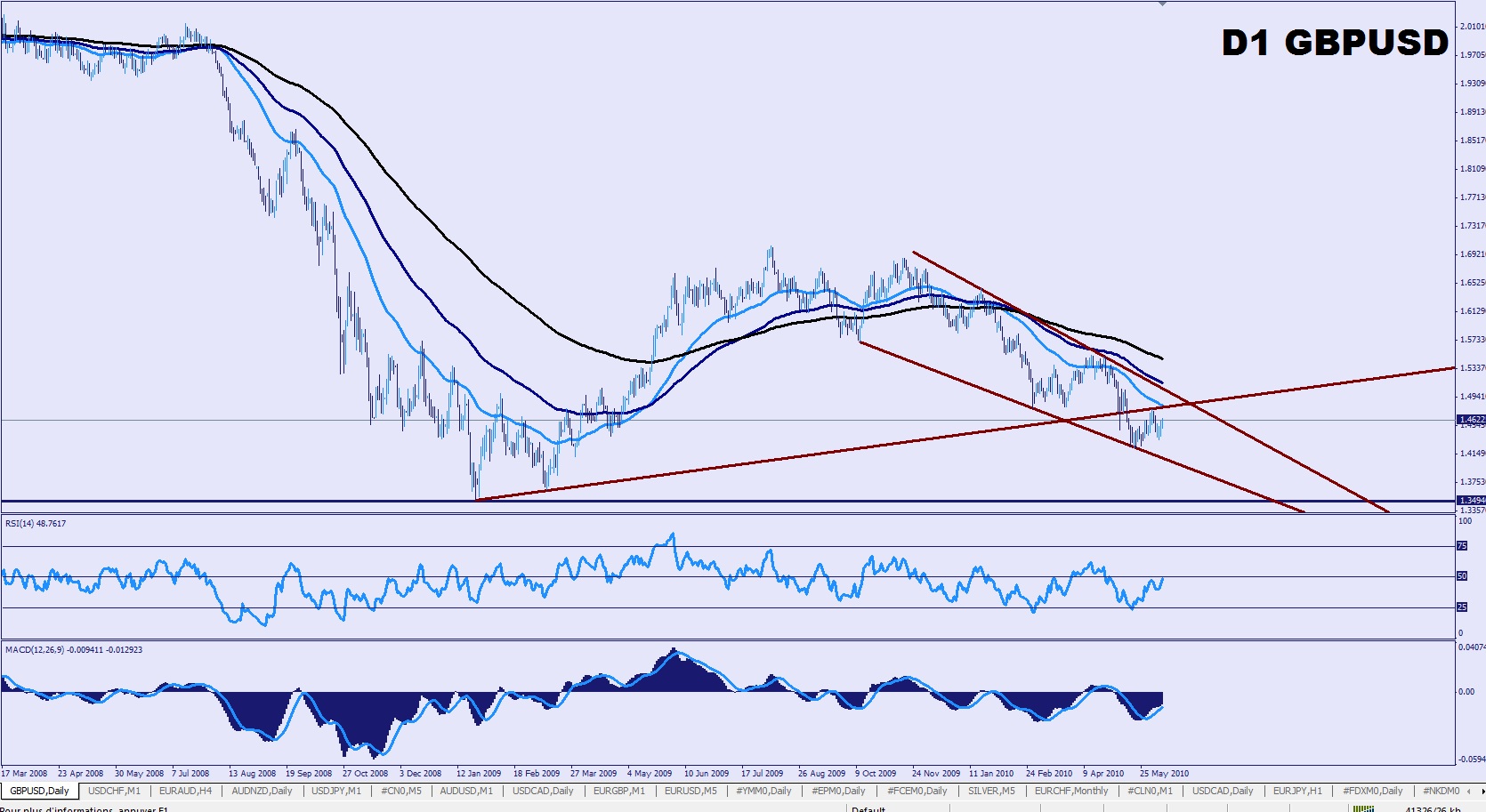The image size is (1486, 812).
Task: Click the 17 Mar 2008 date label
Action: [24, 773]
